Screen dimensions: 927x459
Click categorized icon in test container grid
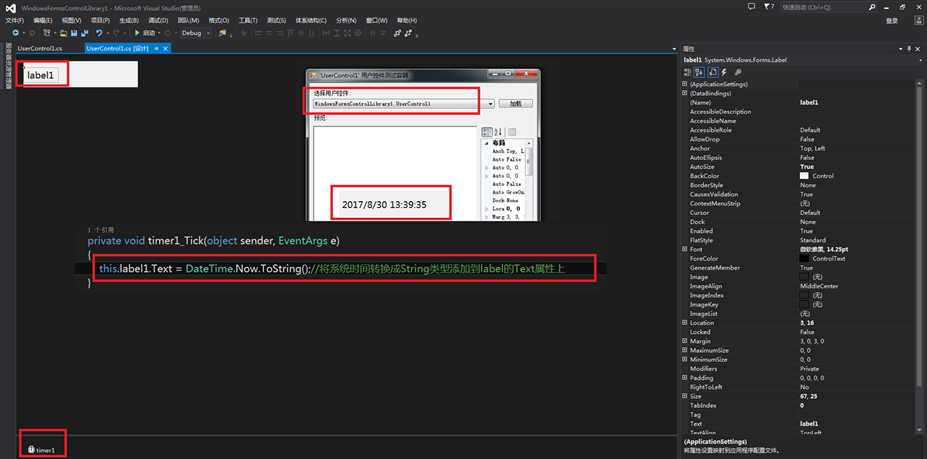coord(487,132)
